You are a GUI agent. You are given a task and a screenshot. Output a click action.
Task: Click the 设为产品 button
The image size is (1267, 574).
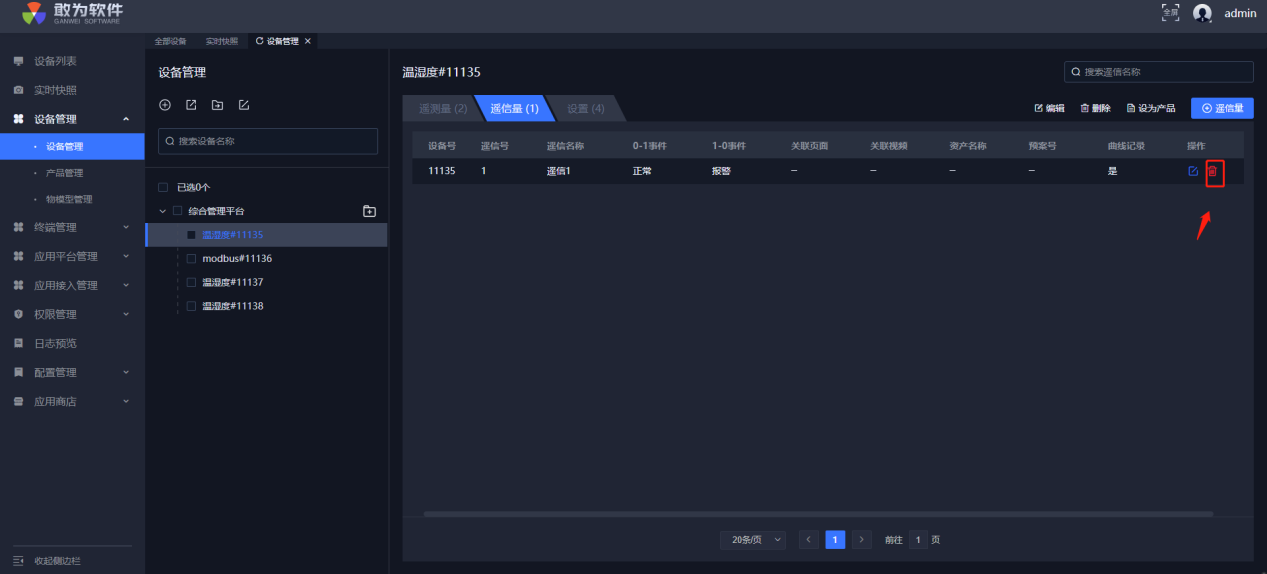point(1150,108)
